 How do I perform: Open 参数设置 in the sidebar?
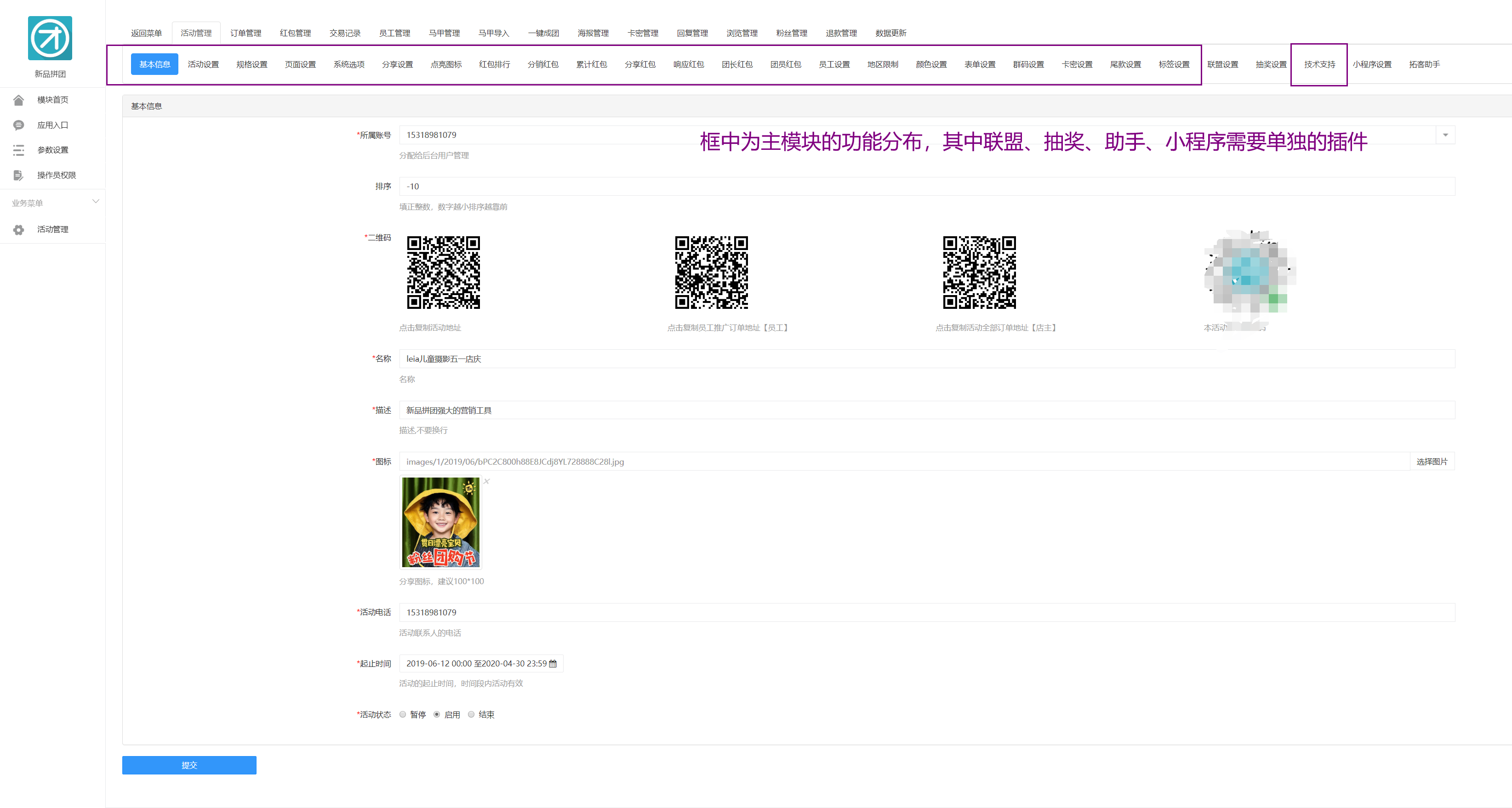tap(53, 150)
